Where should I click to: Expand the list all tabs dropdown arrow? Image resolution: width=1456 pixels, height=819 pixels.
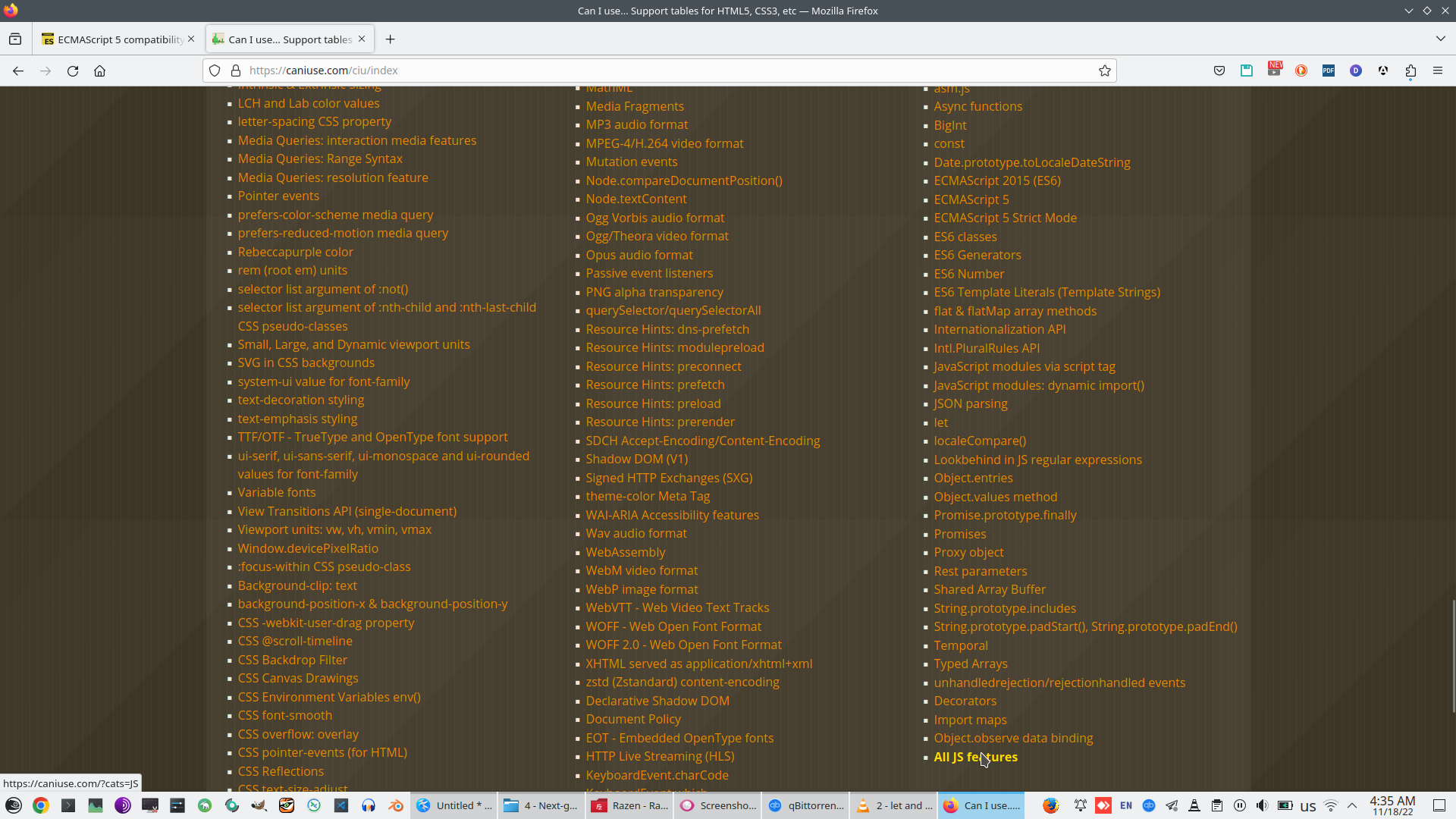coord(1440,39)
